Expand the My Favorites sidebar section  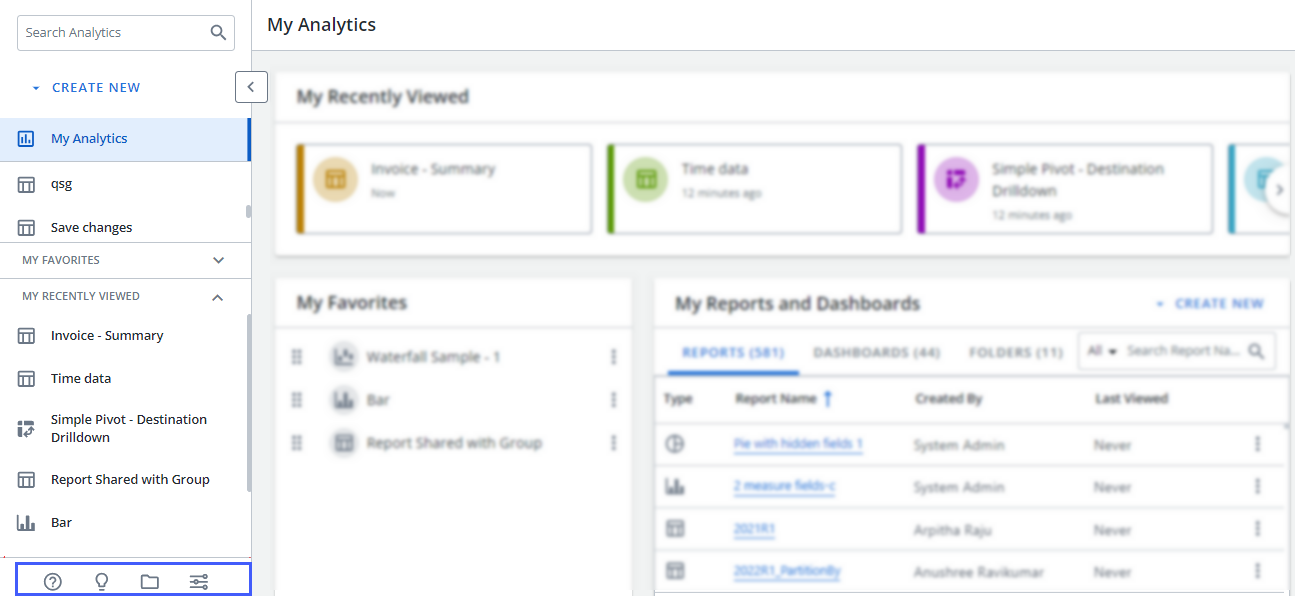(x=218, y=260)
